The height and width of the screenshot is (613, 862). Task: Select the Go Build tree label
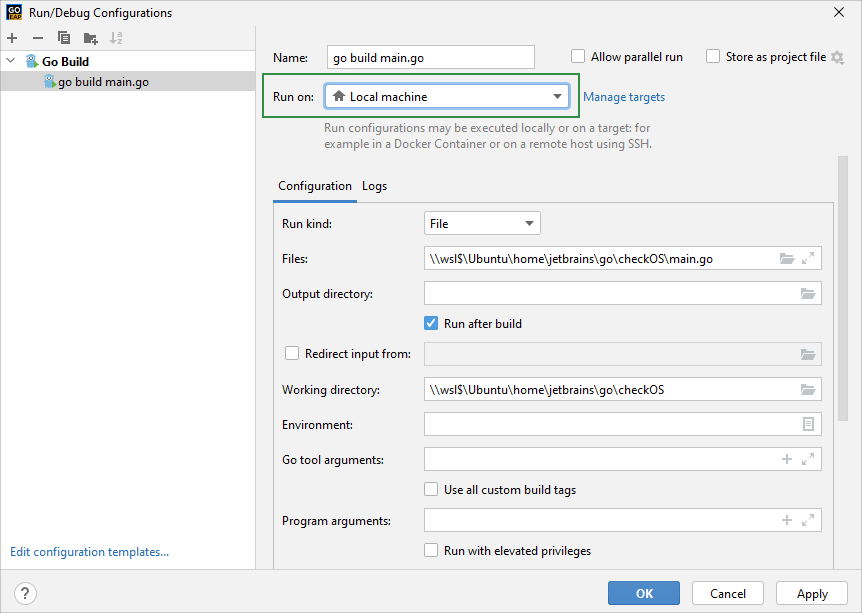(x=65, y=61)
